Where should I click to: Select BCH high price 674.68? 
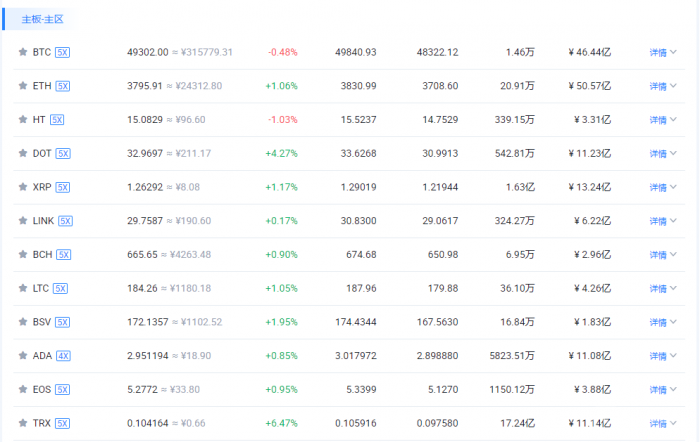[361, 254]
